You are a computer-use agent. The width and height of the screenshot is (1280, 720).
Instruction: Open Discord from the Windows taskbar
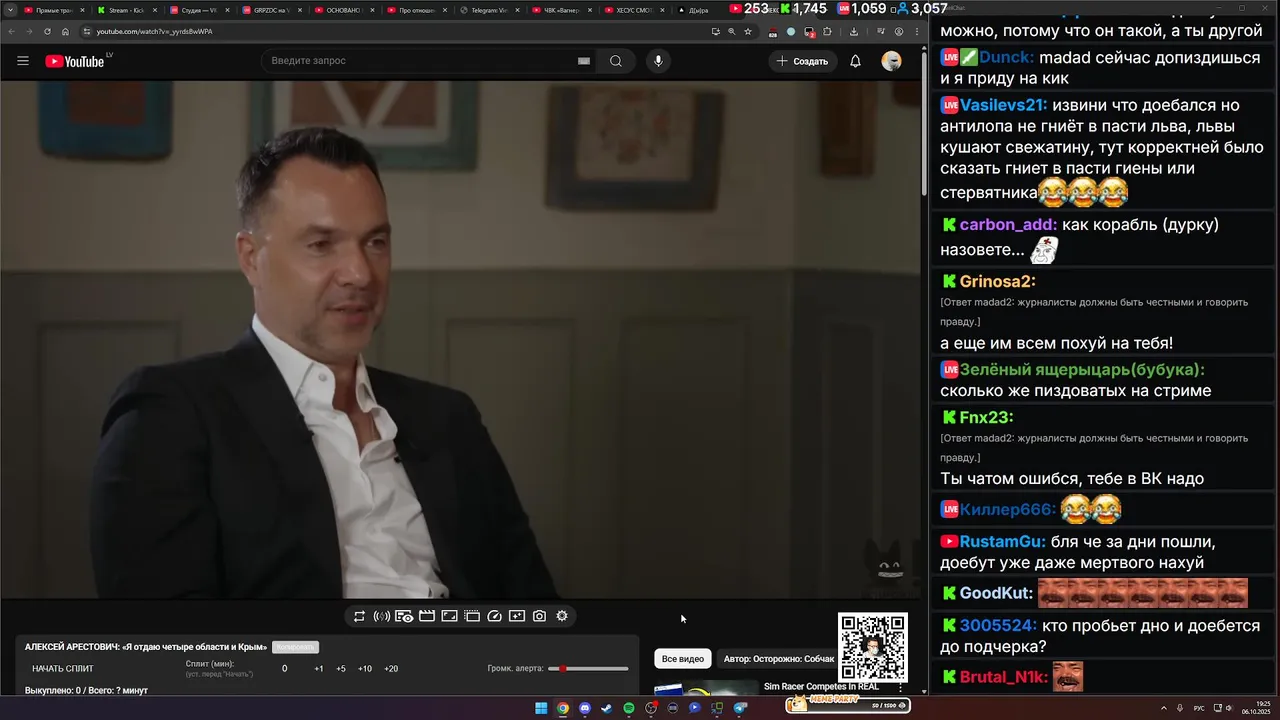585,708
